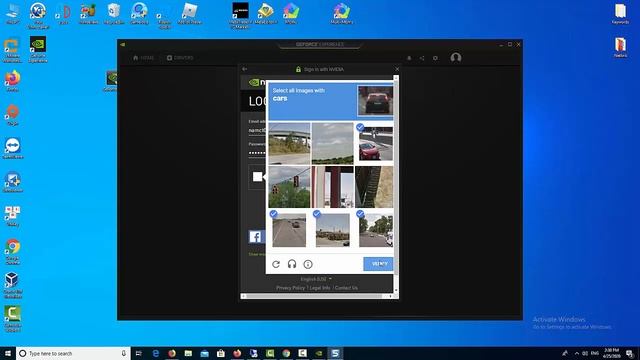Open NVIDIA GeForce Experience taskbar icon
The image size is (640, 360).
(x=319, y=353)
